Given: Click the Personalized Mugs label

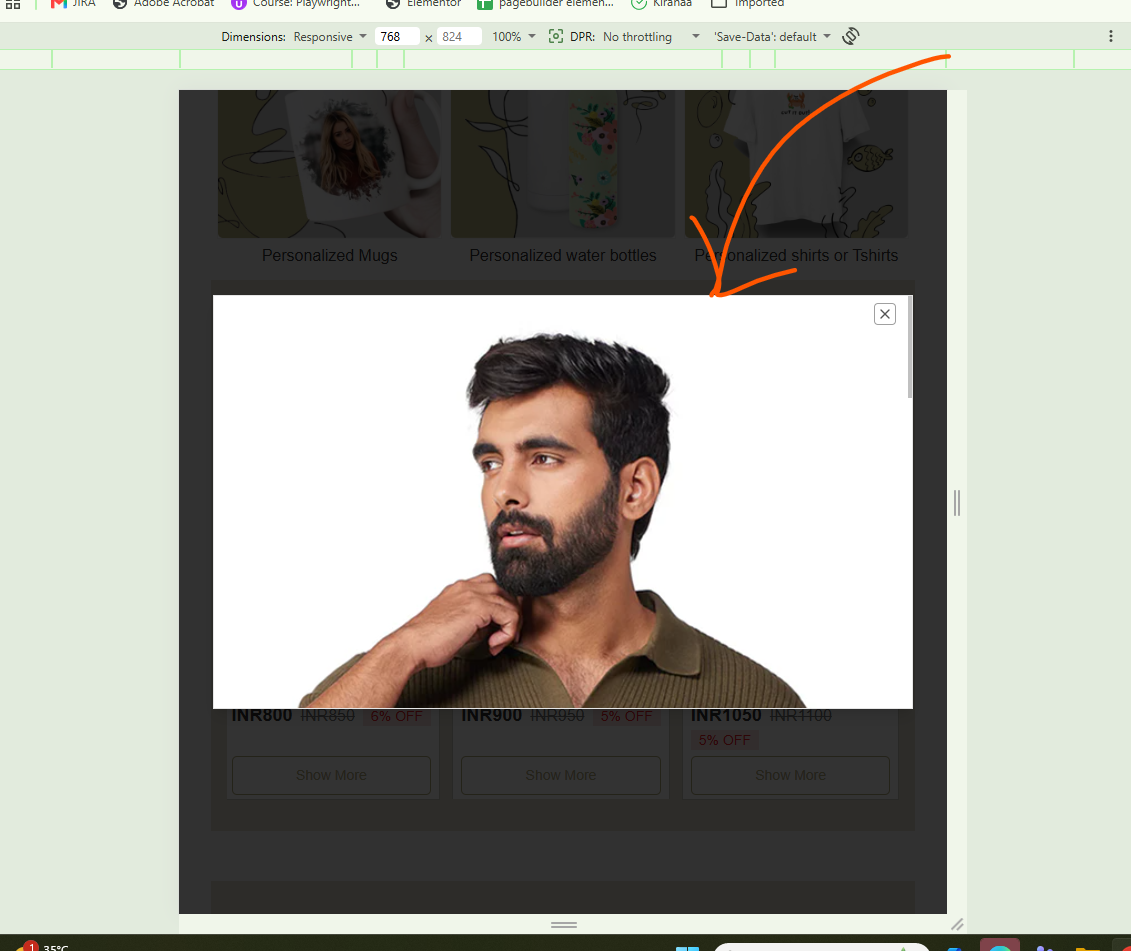Looking at the screenshot, I should 330,255.
